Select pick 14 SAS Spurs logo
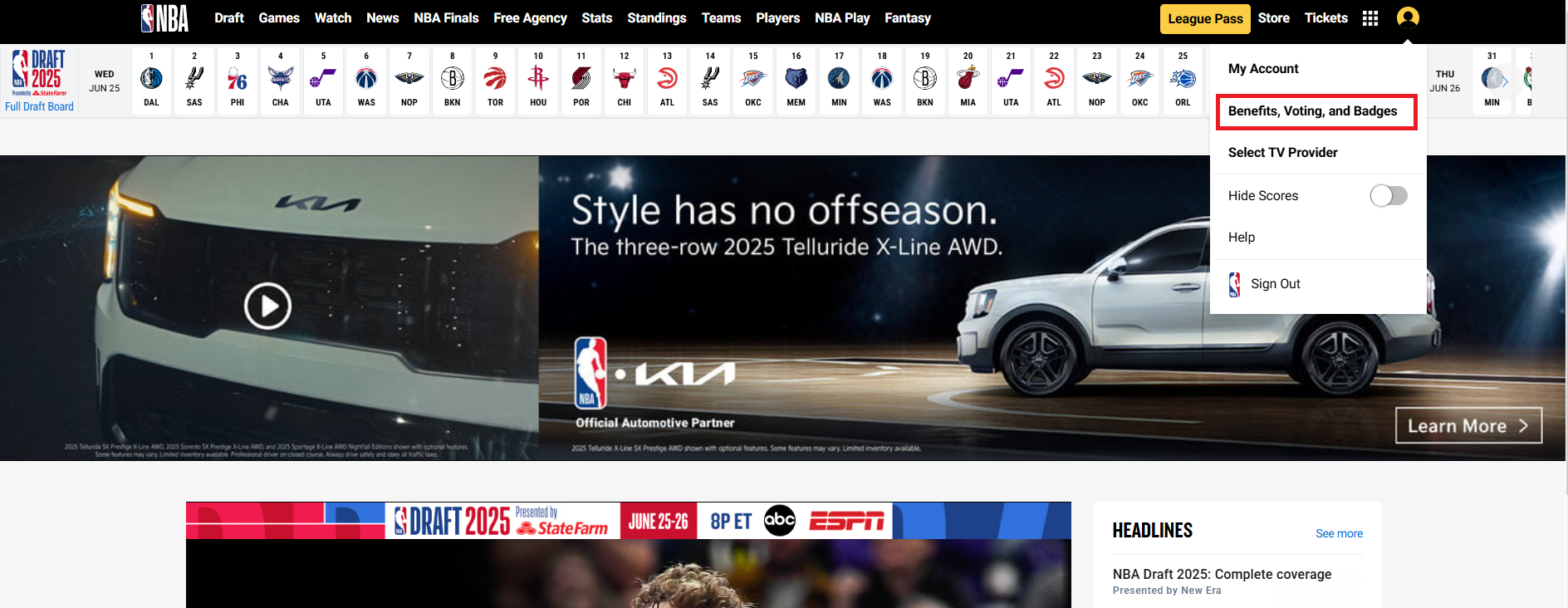Image resolution: width=1568 pixels, height=608 pixels. click(710, 78)
